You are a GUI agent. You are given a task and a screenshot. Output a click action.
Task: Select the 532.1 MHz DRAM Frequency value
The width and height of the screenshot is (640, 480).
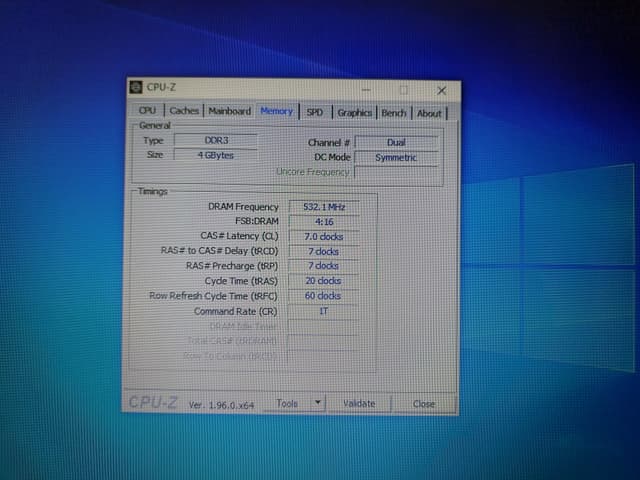(324, 207)
